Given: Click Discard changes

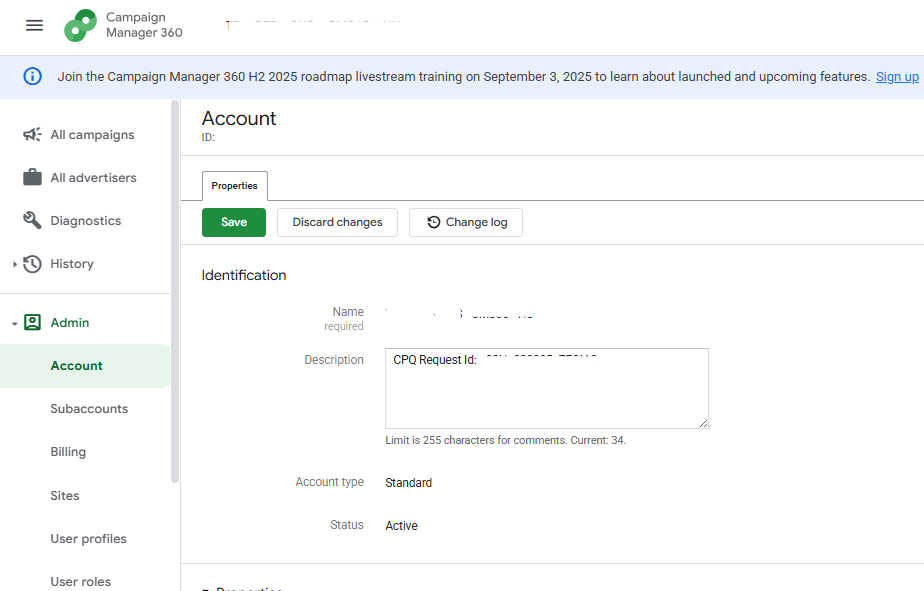Looking at the screenshot, I should pos(337,222).
